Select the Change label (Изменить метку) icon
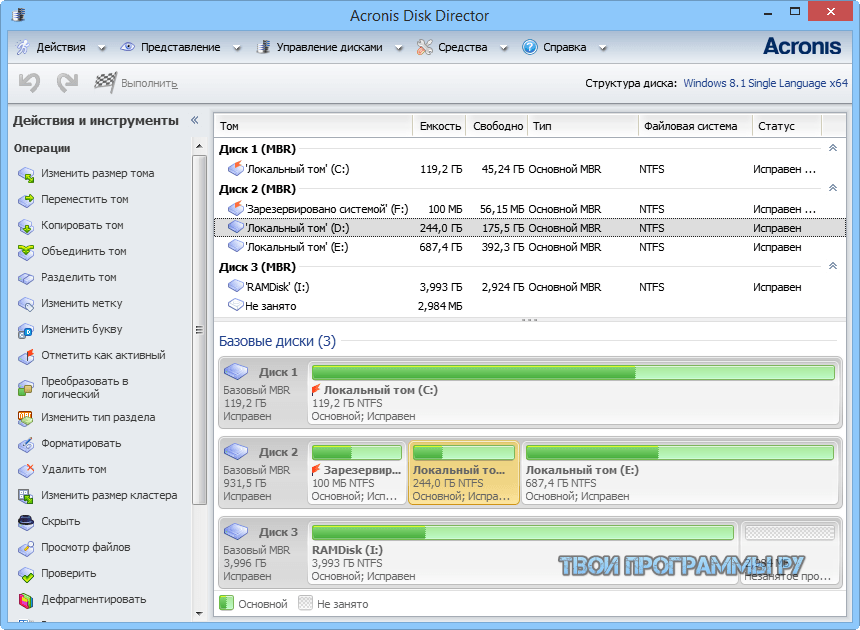The image size is (860, 630). [24, 303]
